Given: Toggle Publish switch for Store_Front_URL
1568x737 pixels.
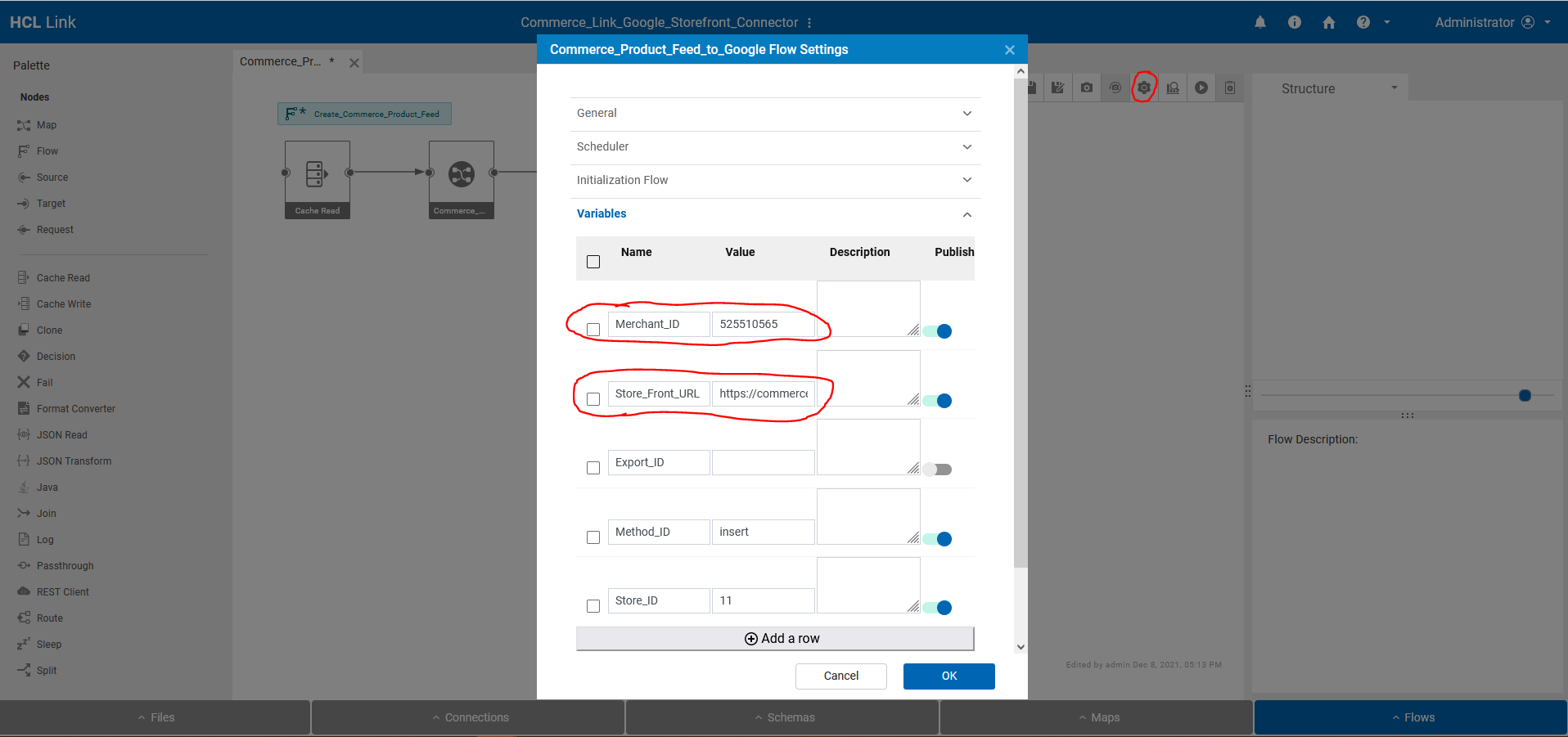Looking at the screenshot, I should tap(937, 401).
